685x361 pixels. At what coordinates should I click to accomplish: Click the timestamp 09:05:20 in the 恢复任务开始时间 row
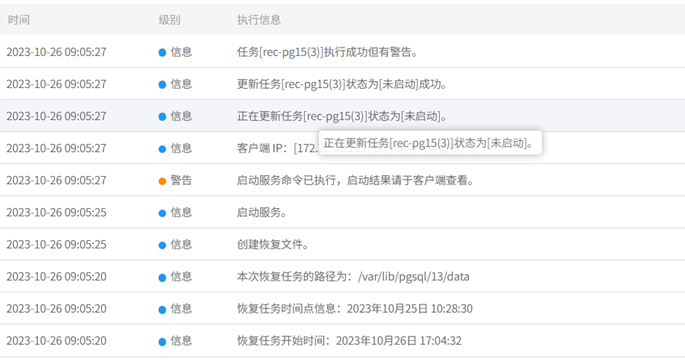click(x=56, y=341)
